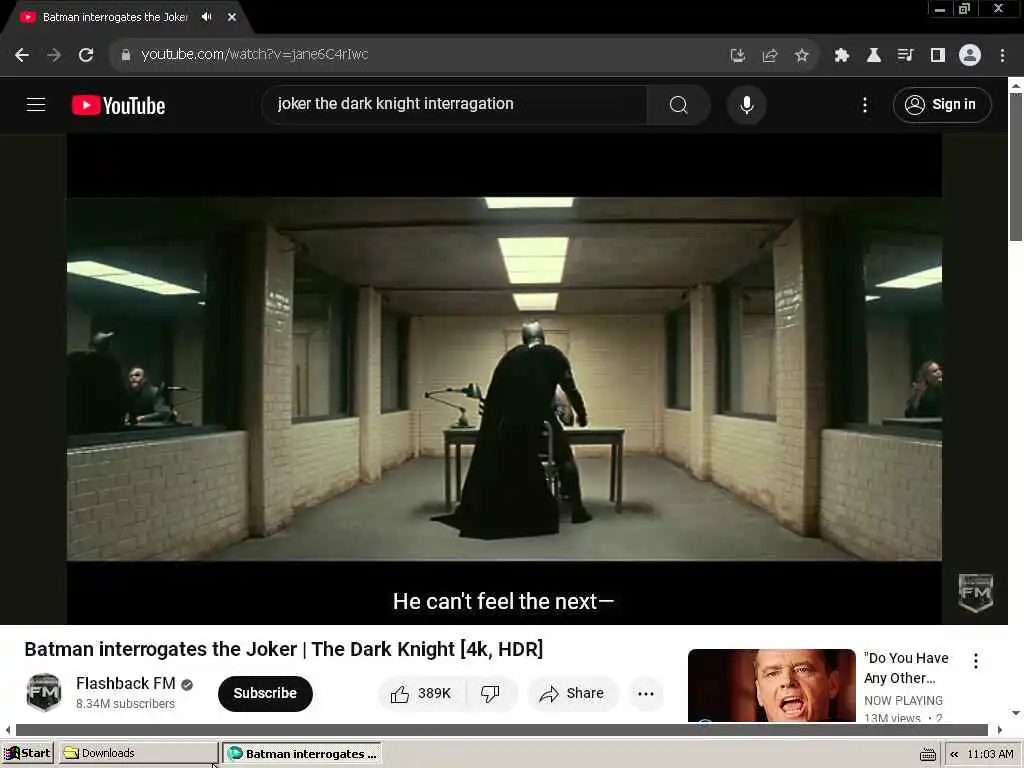This screenshot has height=768, width=1024.
Task: Expand hidden tray icons chevron
Action: 954,754
